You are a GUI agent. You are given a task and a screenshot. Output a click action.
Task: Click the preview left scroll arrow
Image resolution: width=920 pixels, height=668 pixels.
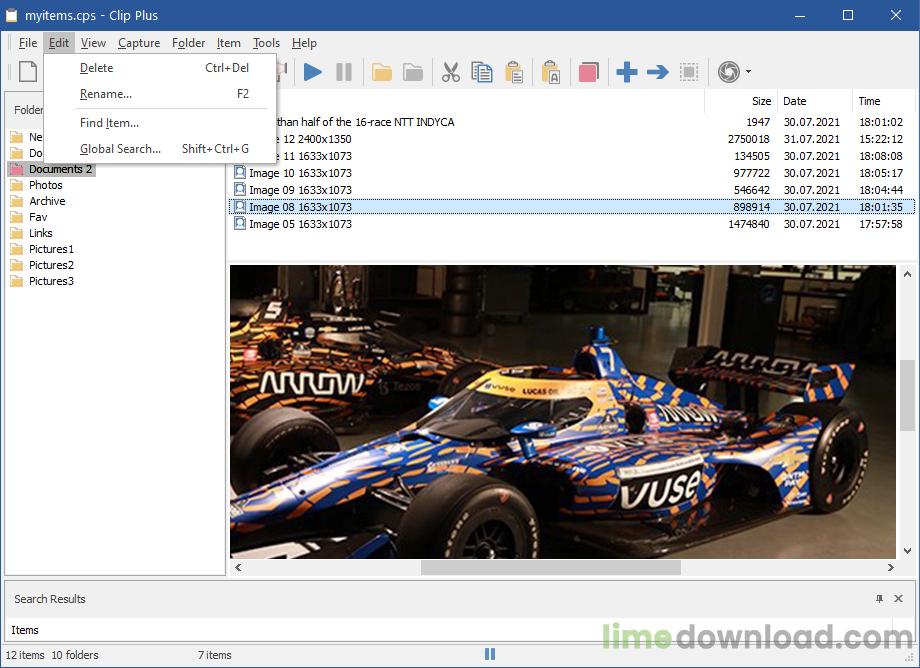(x=238, y=568)
